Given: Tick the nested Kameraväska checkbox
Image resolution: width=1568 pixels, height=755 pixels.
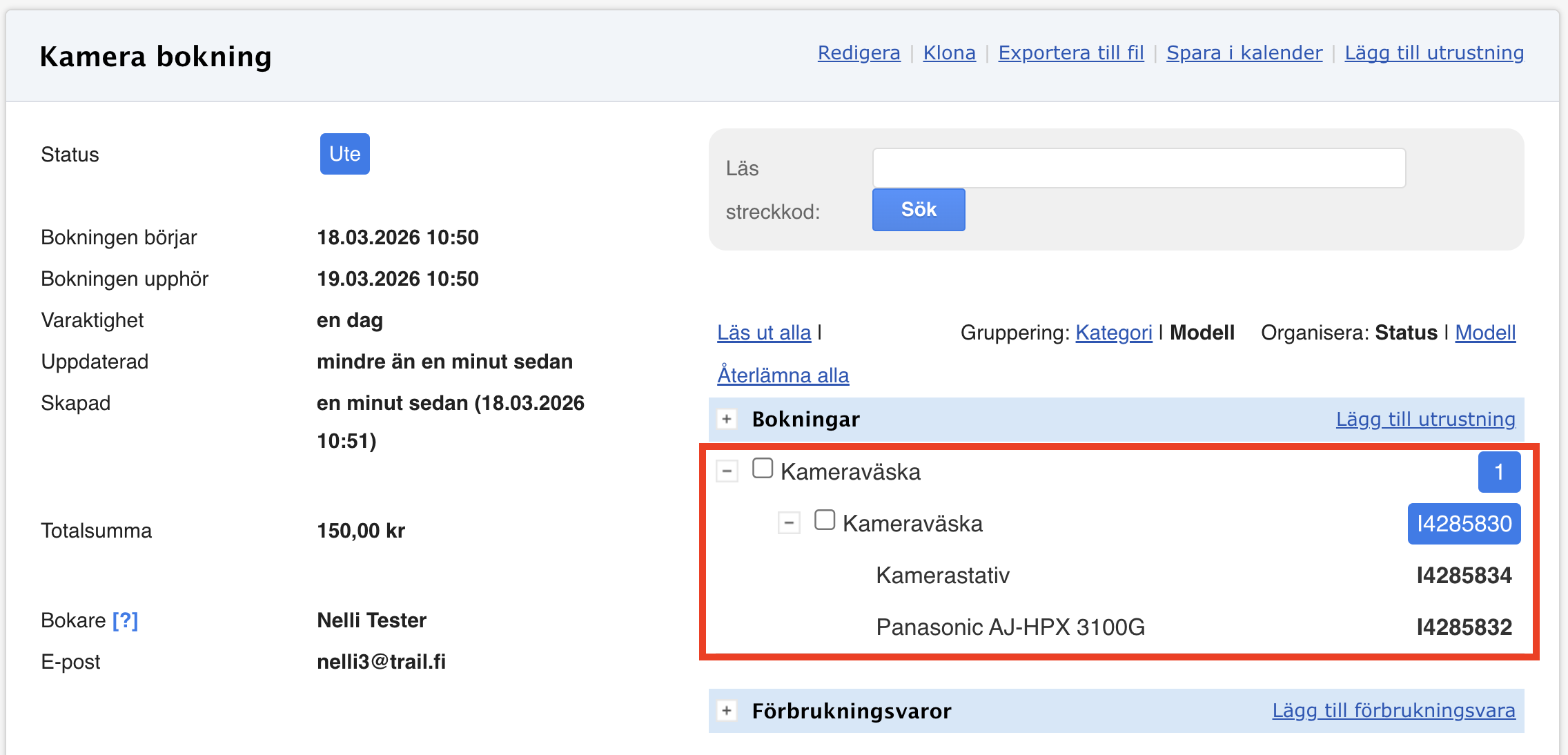Looking at the screenshot, I should [x=825, y=520].
